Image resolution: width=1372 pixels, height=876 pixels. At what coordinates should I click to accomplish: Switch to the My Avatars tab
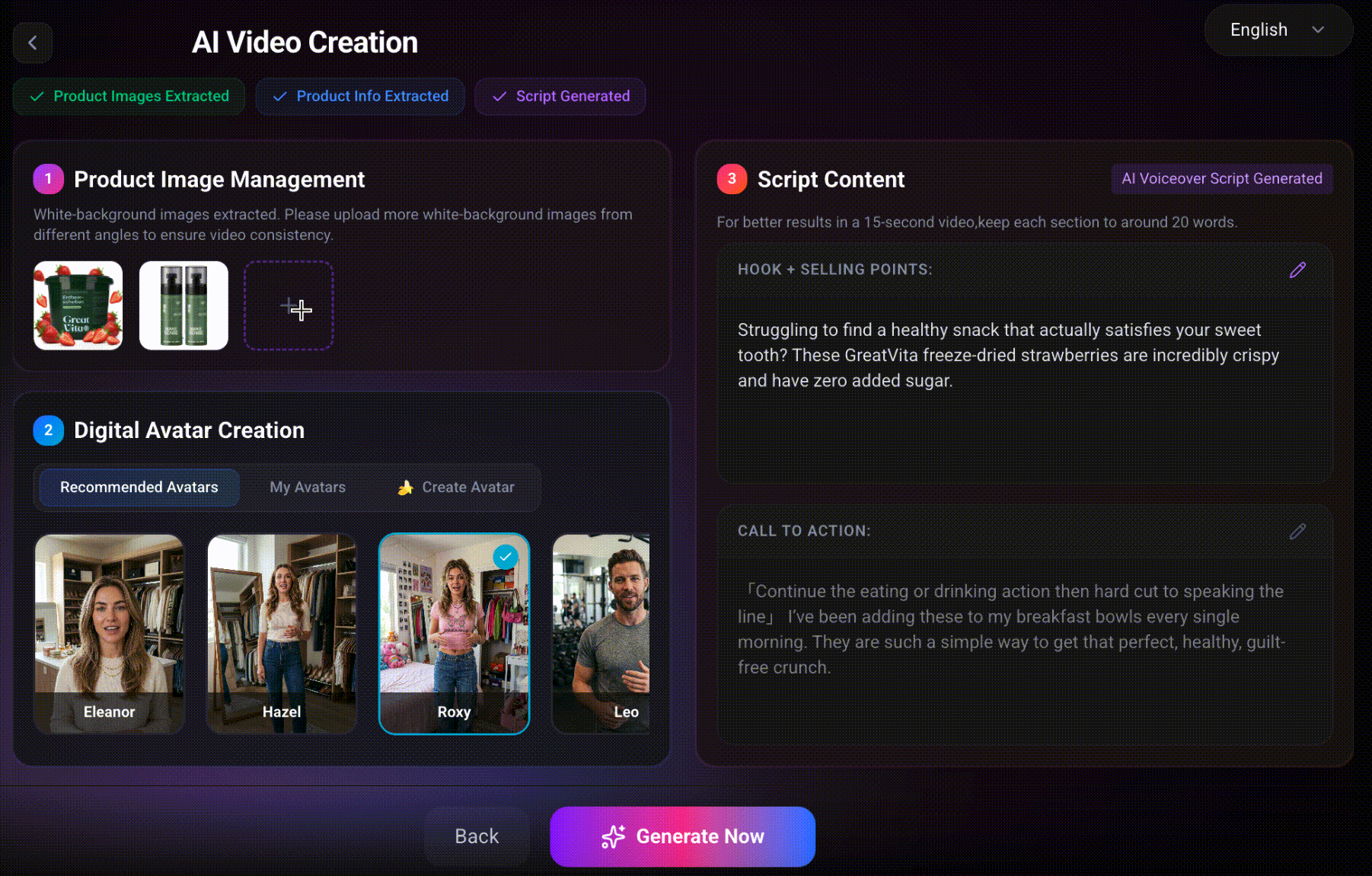click(308, 488)
